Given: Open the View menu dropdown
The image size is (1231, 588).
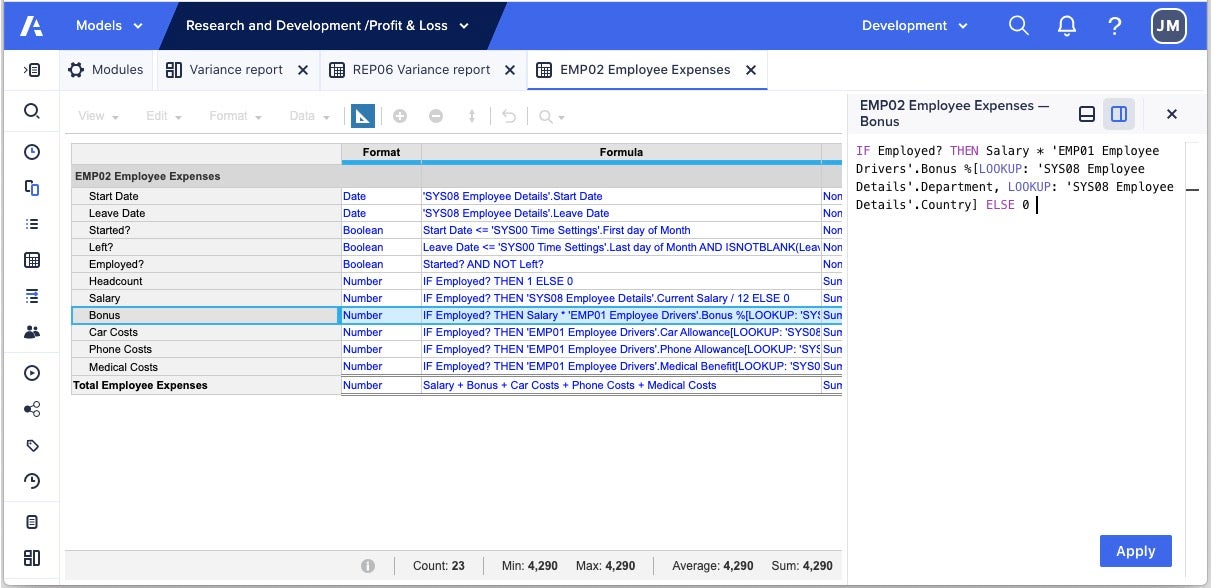Looking at the screenshot, I should coord(98,116).
